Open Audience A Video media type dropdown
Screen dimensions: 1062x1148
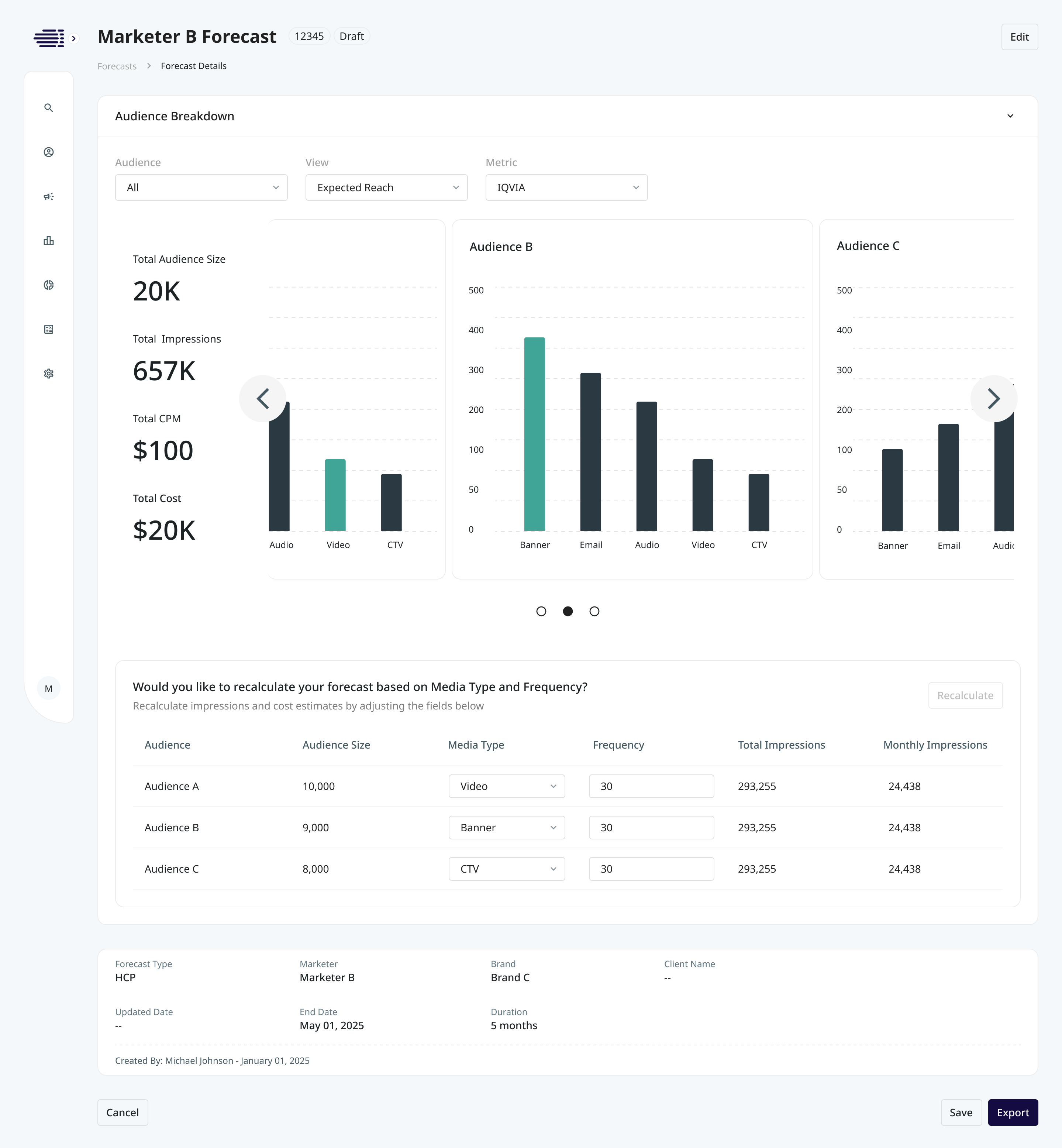(506, 786)
